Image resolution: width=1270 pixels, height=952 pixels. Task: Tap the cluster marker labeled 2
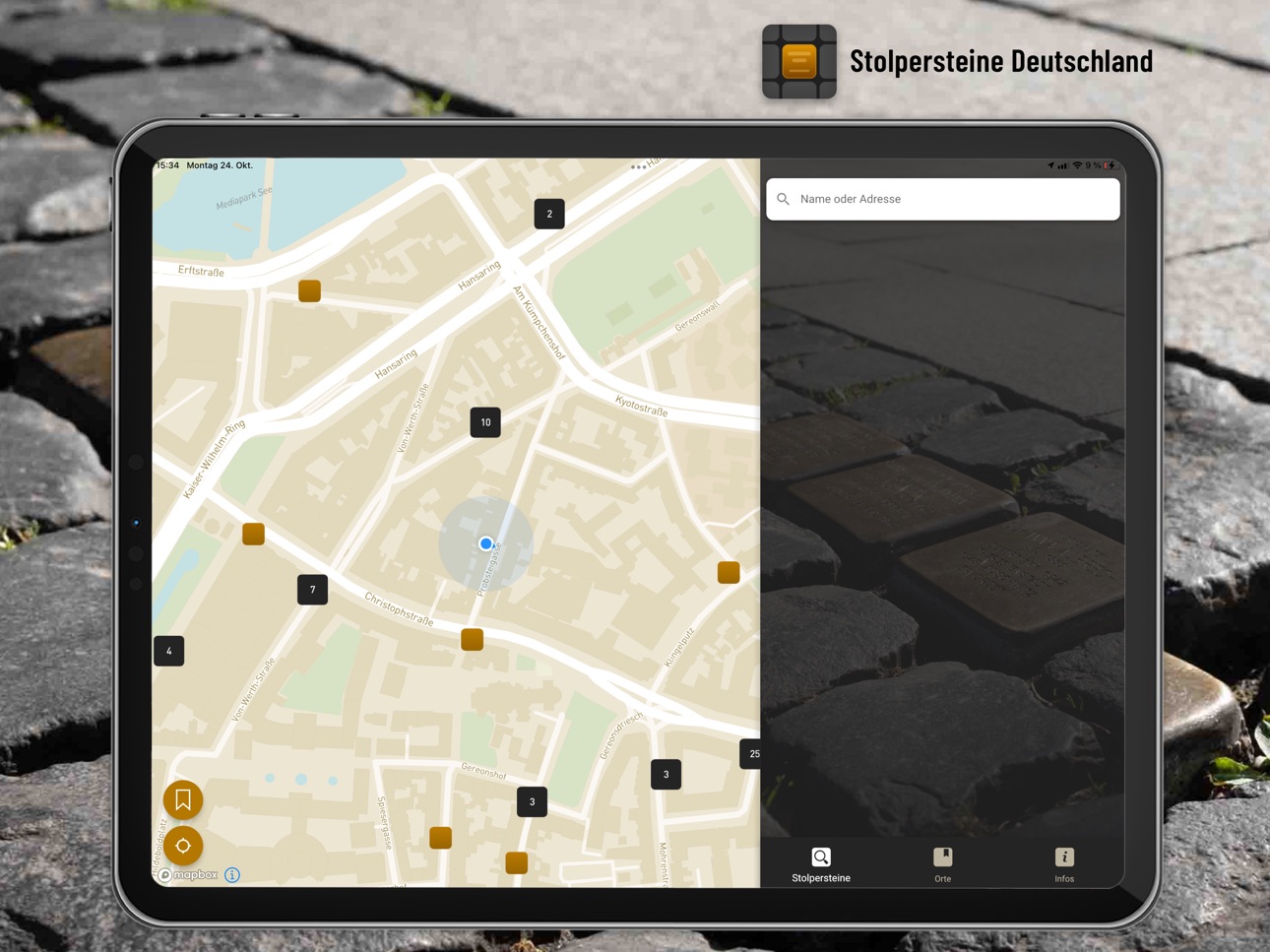[549, 214]
